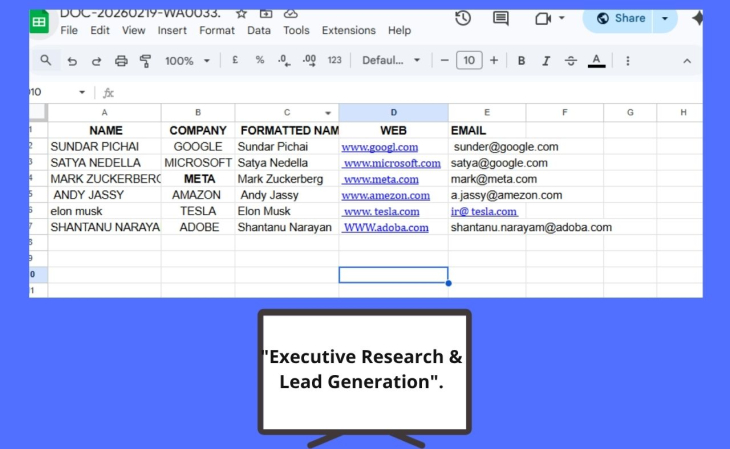Open column C filter dropdown arrow
Screen dimensions: 730x449
tap(328, 113)
